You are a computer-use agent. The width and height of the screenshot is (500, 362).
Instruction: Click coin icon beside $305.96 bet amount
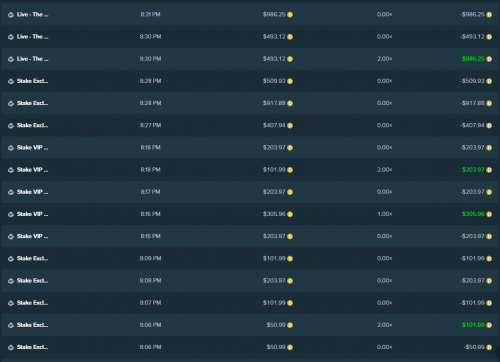point(290,214)
